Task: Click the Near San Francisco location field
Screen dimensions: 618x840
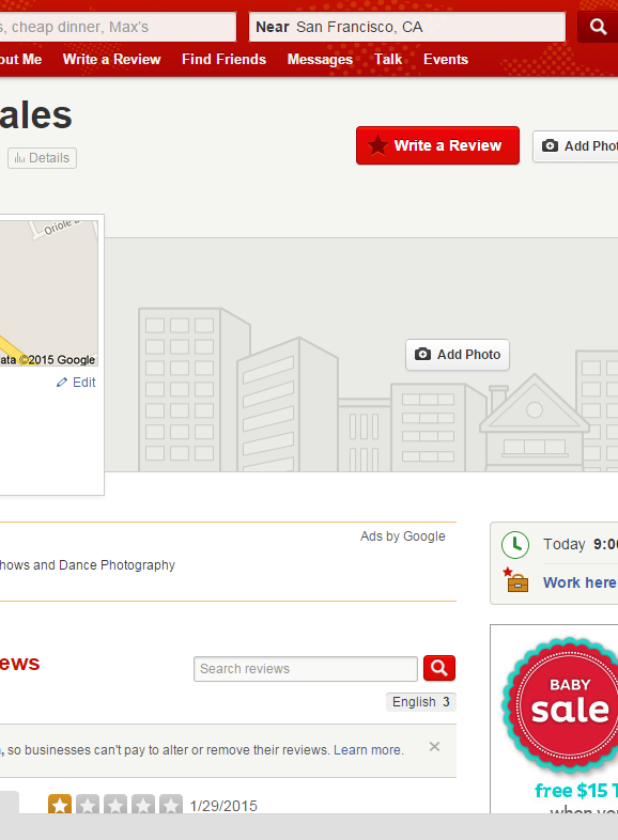Action: pyautogui.click(x=407, y=27)
